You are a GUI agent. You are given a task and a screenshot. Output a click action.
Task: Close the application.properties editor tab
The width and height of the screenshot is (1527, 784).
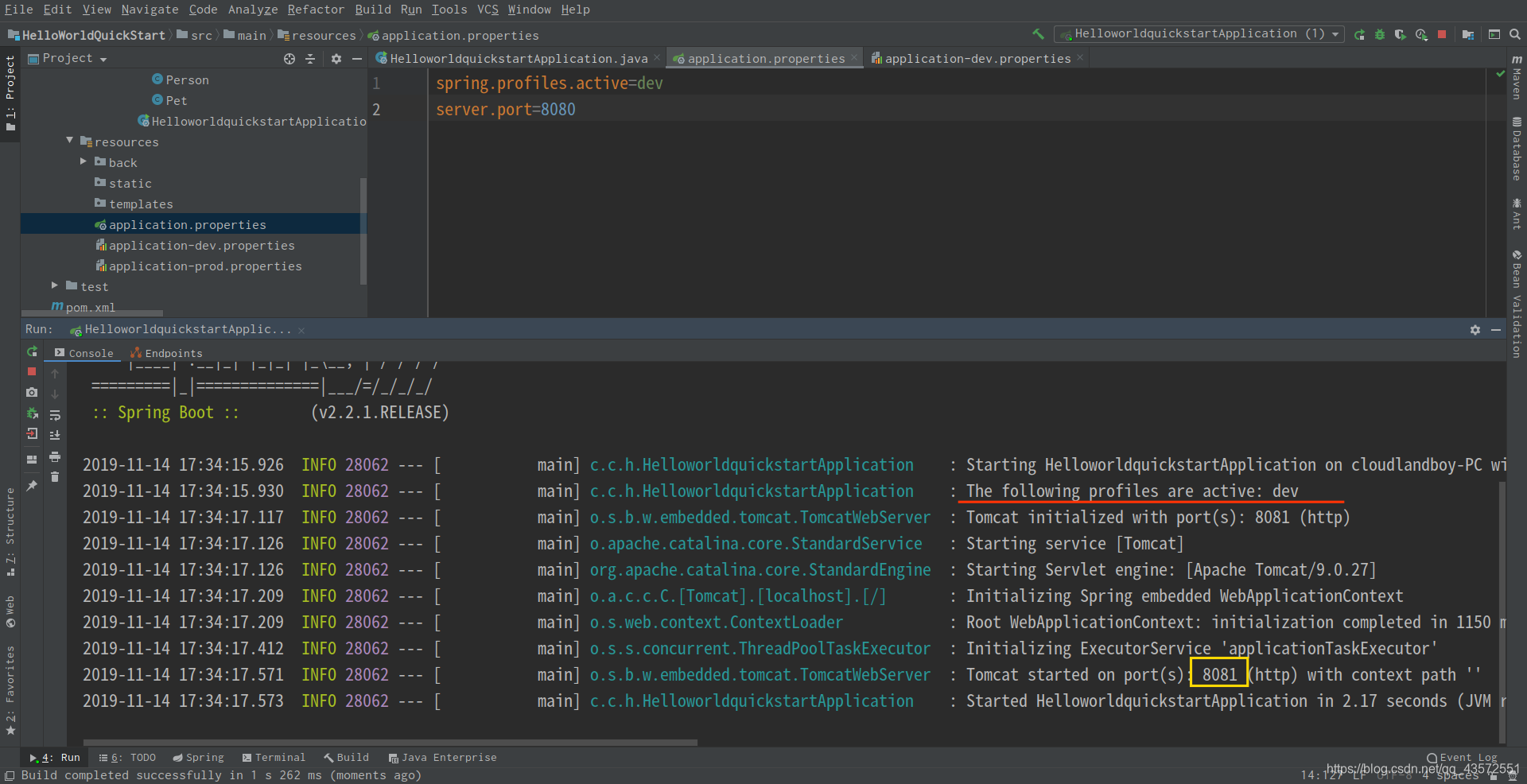[854, 58]
